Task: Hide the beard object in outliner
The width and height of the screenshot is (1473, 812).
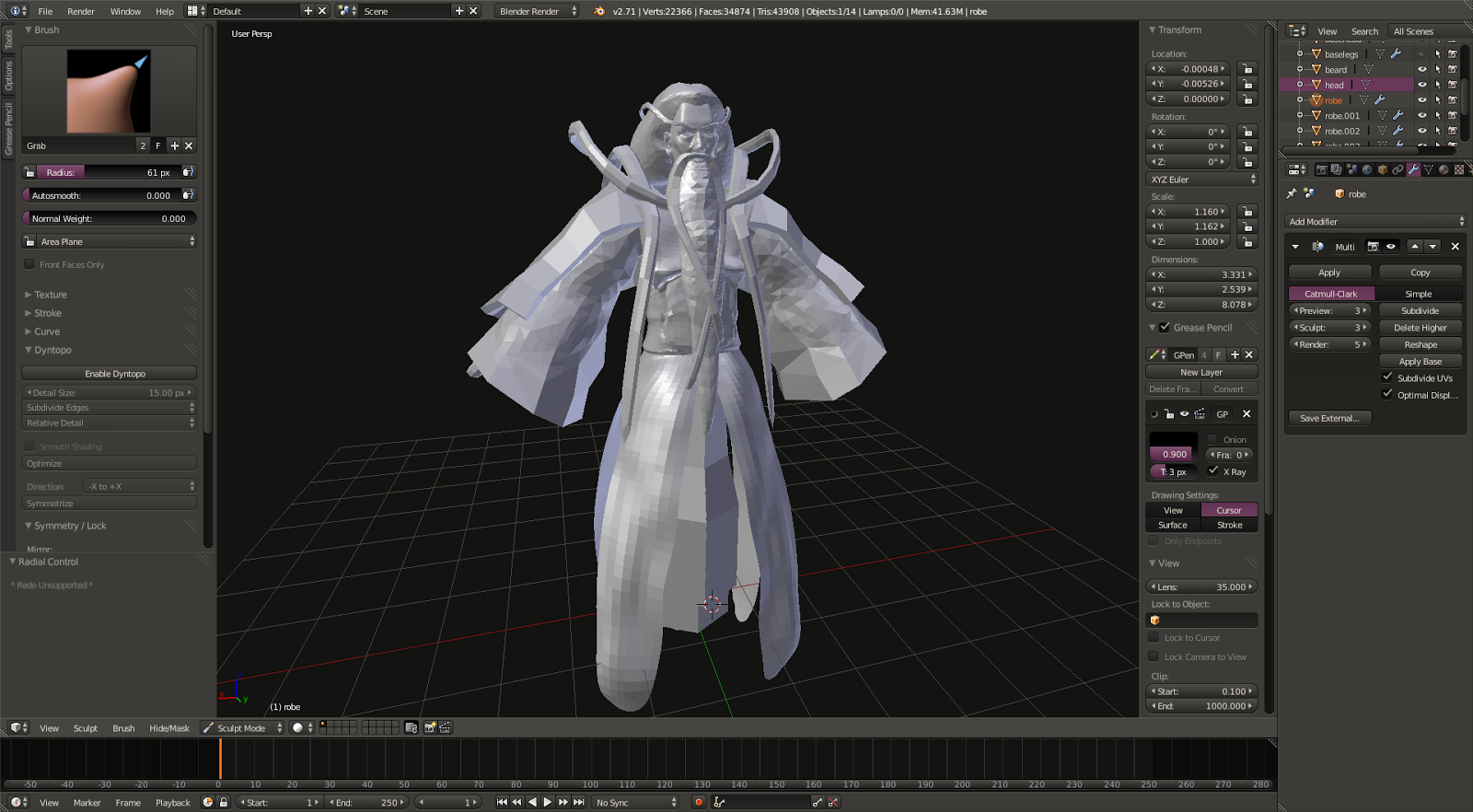Action: point(1421,70)
